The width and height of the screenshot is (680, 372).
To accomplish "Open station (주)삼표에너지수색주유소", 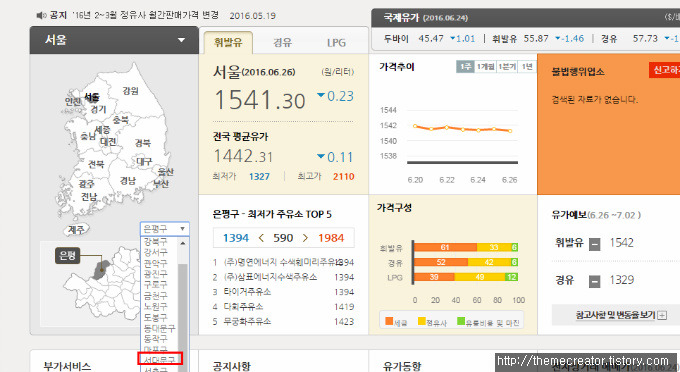I will [x=270, y=277].
